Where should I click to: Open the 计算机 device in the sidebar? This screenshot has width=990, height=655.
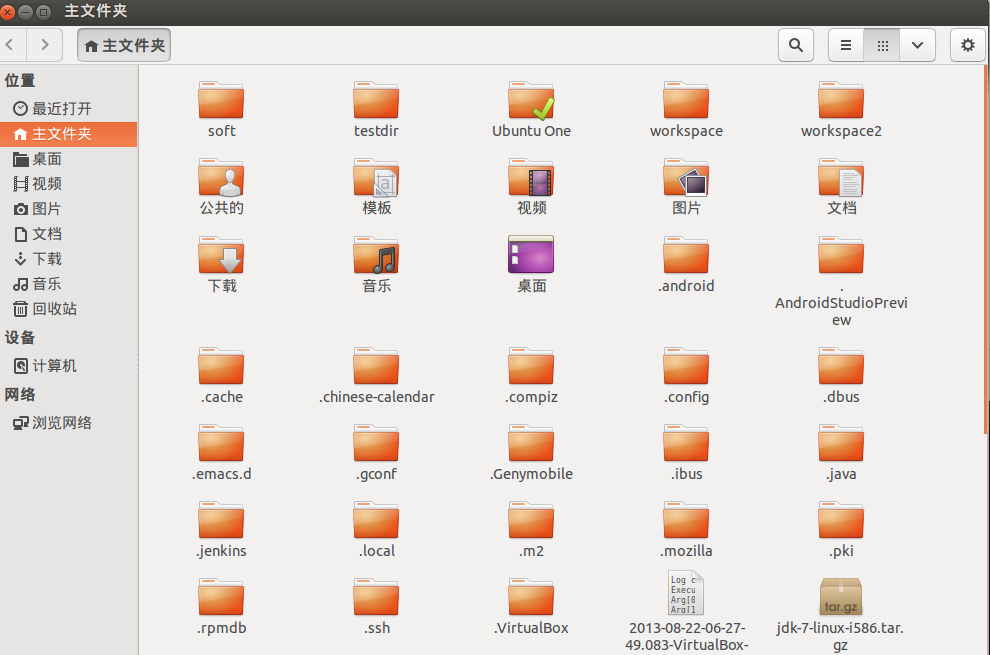click(47, 366)
